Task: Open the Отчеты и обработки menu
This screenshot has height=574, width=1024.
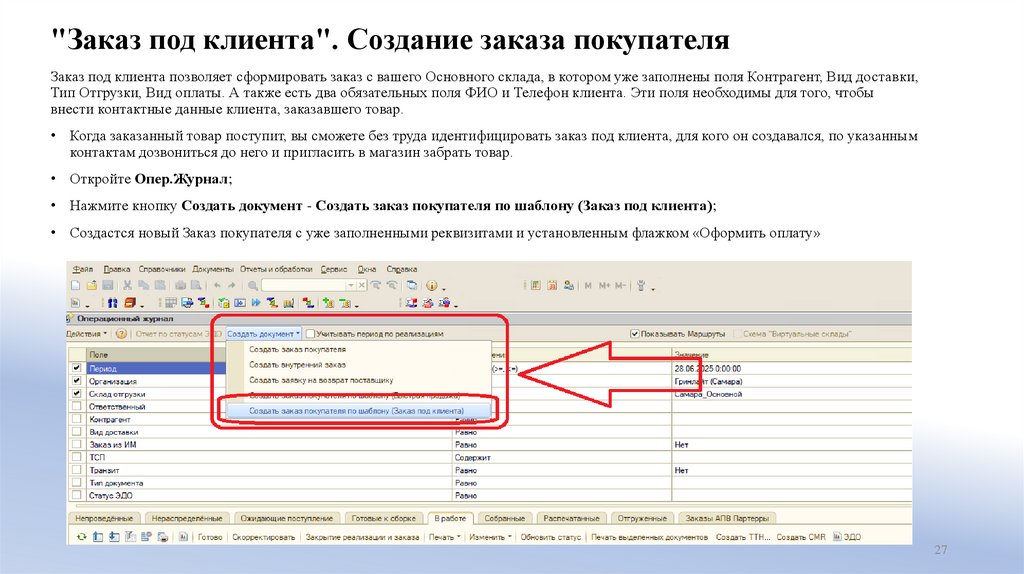Action: click(x=276, y=269)
